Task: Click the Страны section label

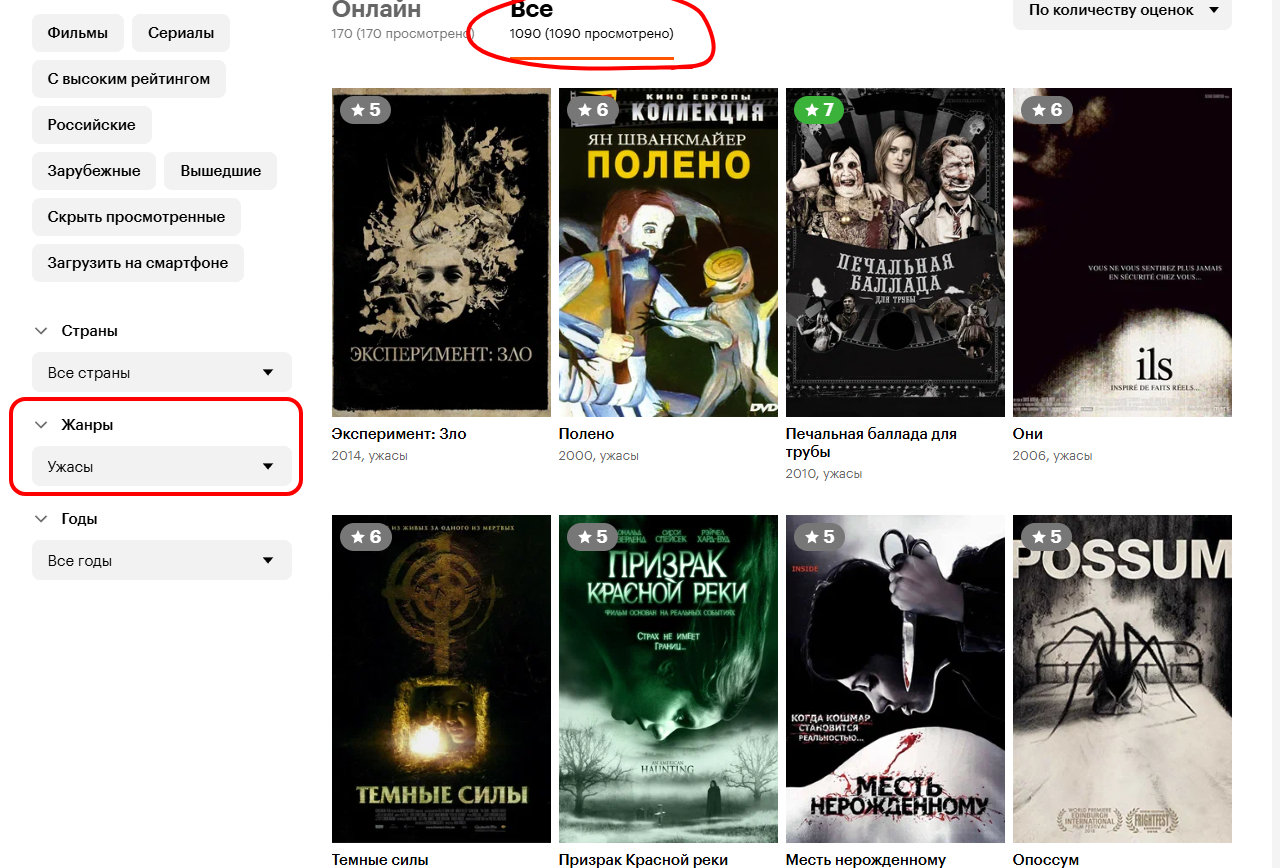Action: [90, 331]
